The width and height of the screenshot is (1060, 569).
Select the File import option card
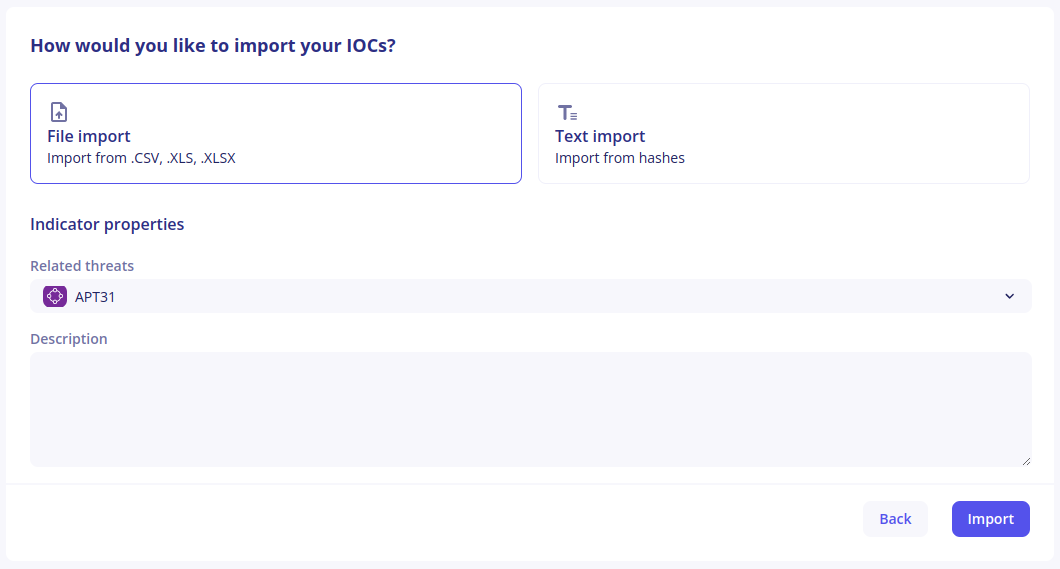(276, 133)
